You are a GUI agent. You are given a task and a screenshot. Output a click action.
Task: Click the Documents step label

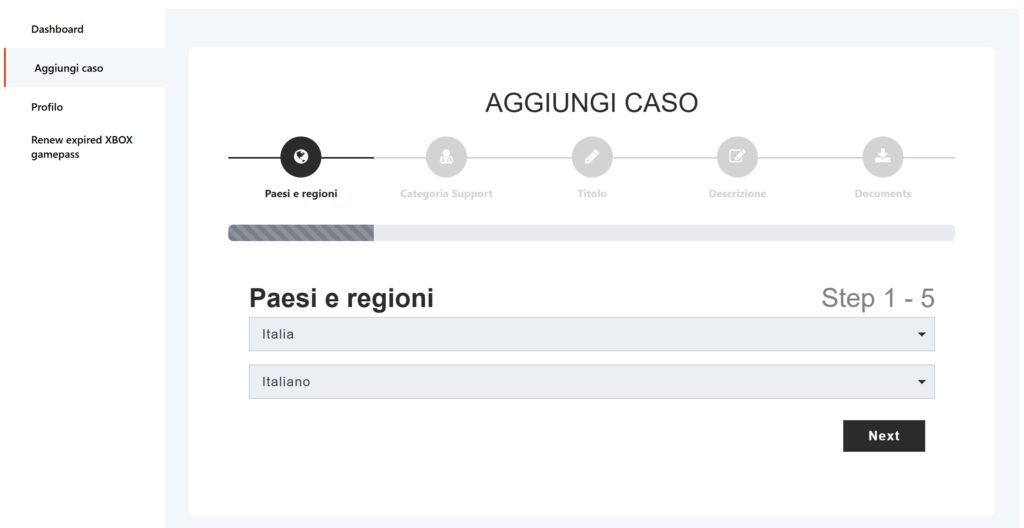tap(883, 194)
